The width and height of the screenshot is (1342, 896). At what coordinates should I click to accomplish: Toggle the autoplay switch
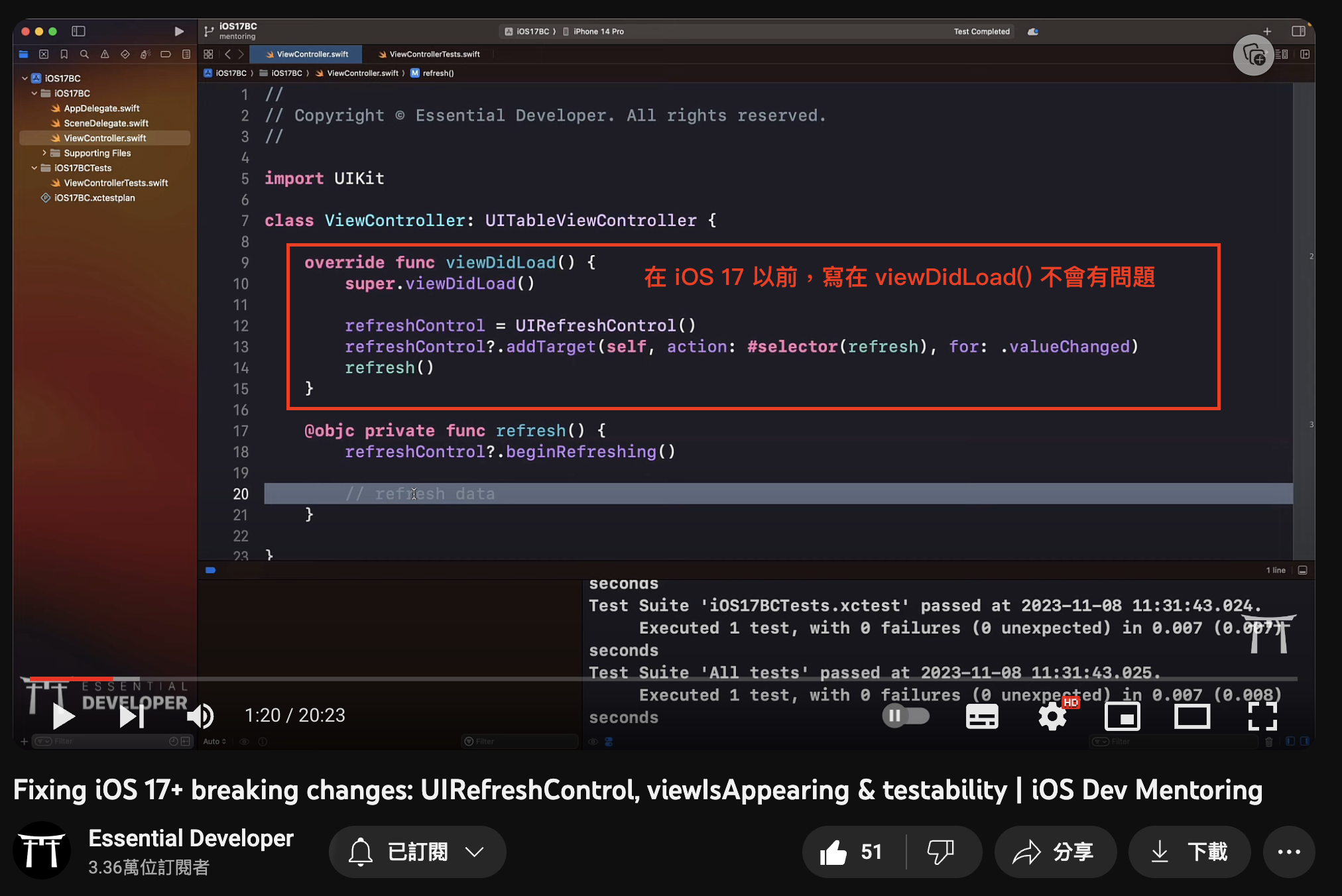coord(906,716)
